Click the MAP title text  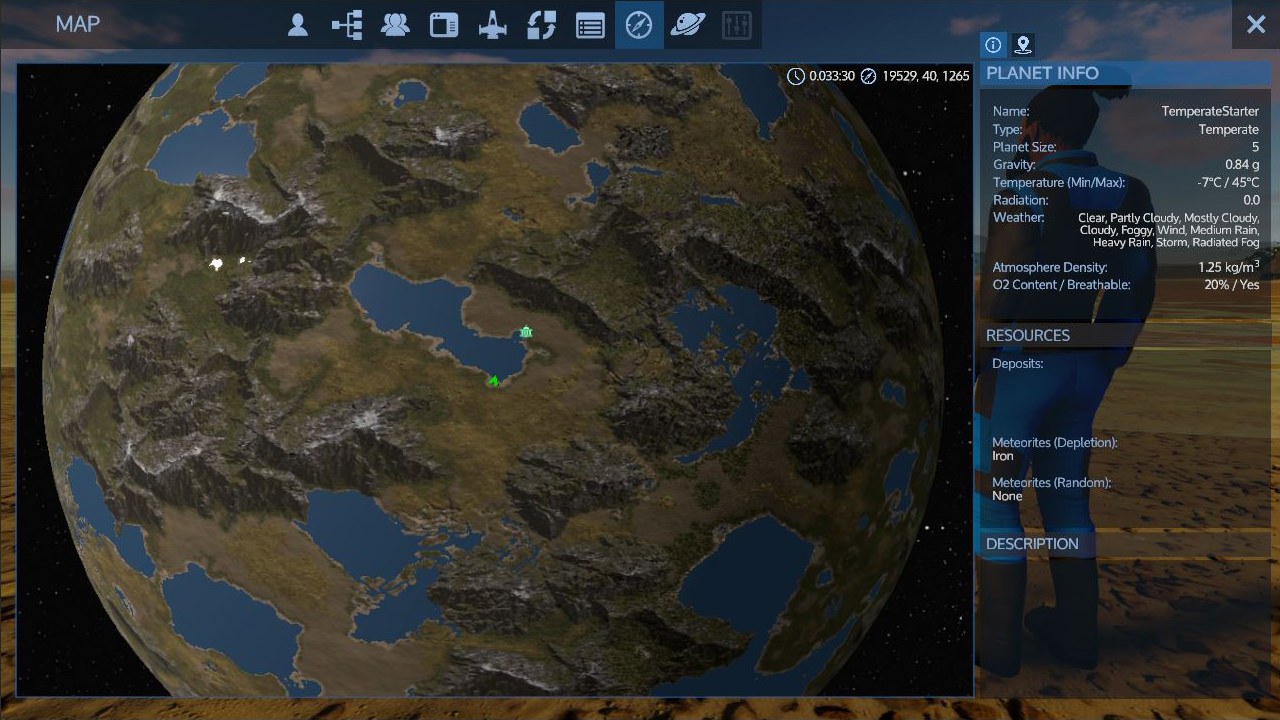(78, 25)
